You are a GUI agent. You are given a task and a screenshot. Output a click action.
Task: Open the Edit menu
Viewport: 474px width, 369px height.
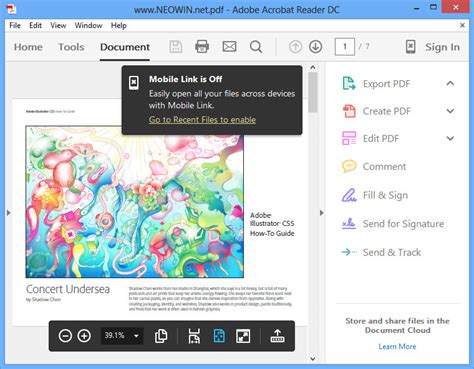pyautogui.click(x=35, y=25)
